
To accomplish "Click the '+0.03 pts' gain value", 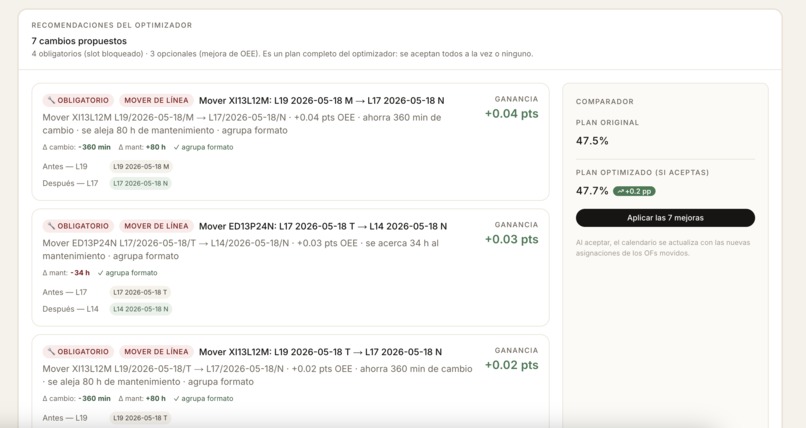I will pos(511,239).
